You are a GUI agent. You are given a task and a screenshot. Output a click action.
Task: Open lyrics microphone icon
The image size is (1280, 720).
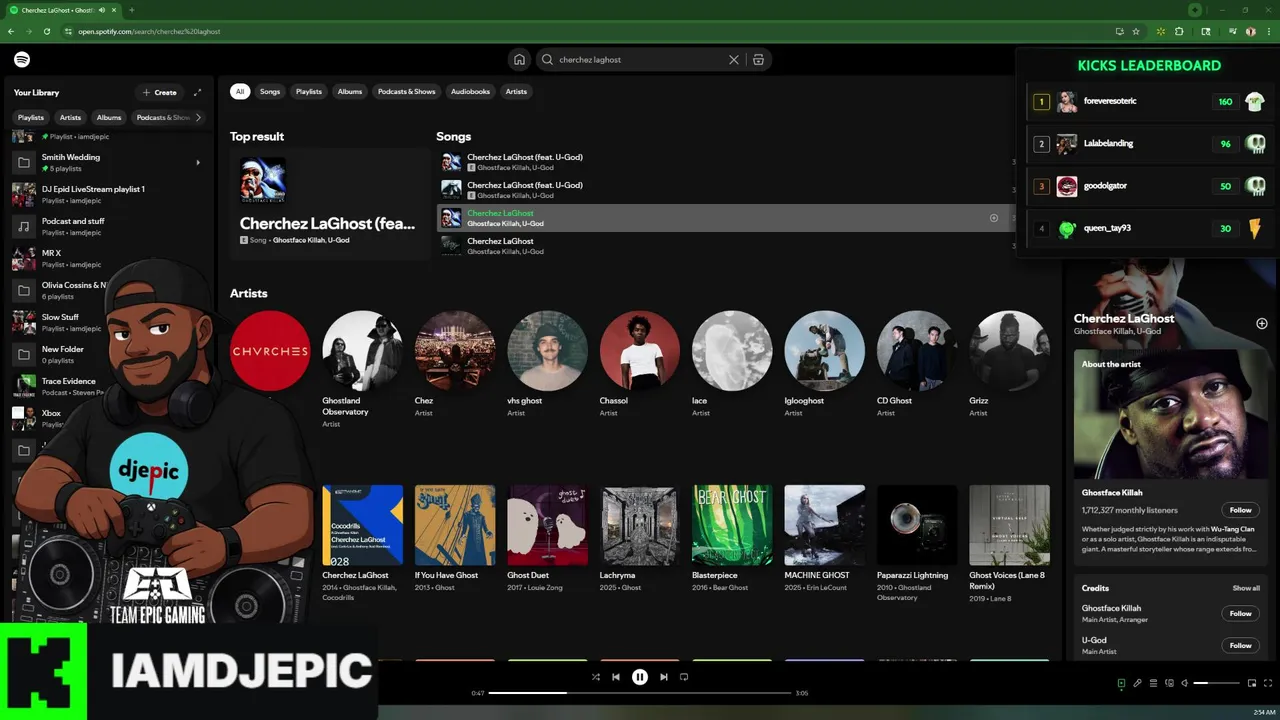point(1137,683)
